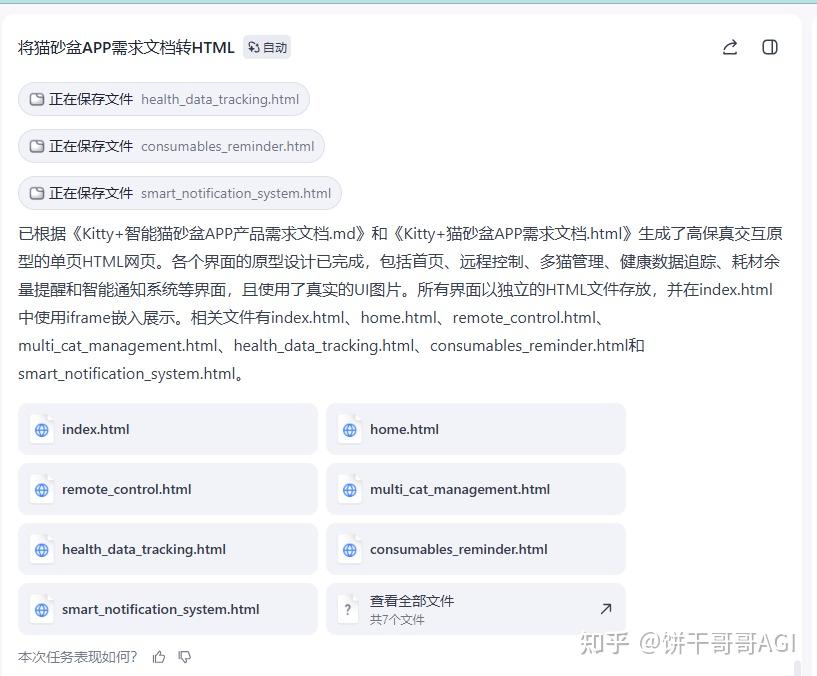Click the globe icon on index.html card
Screen dimensions: 817x676
(41, 429)
